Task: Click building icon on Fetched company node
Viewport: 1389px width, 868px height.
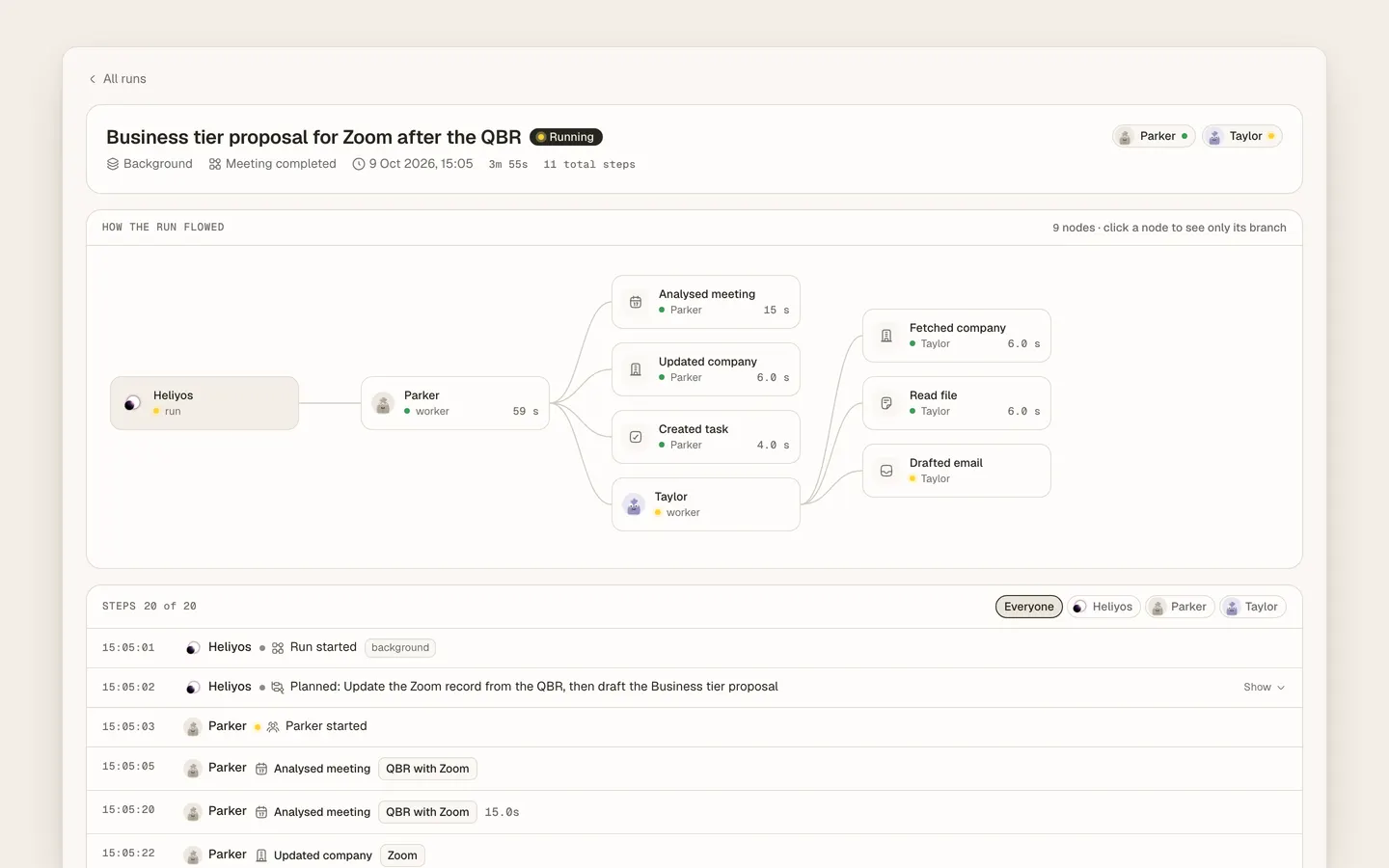Action: 886,336
